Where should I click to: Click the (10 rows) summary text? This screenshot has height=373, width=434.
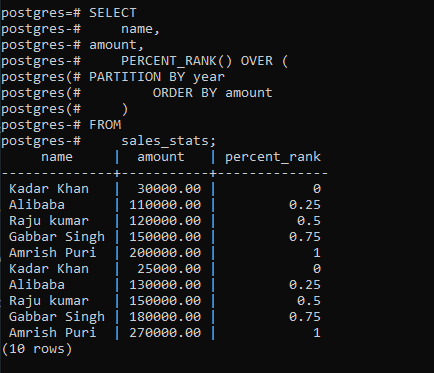click(x=37, y=349)
